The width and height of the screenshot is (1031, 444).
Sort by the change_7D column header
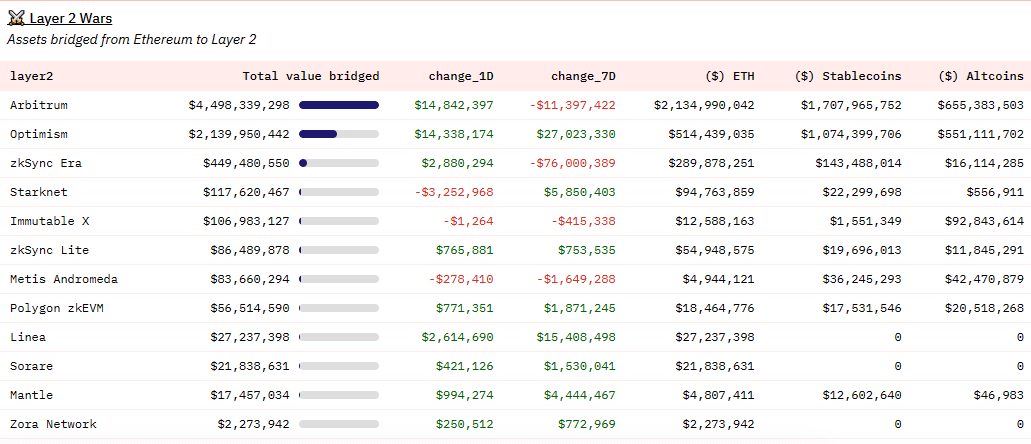(583, 76)
